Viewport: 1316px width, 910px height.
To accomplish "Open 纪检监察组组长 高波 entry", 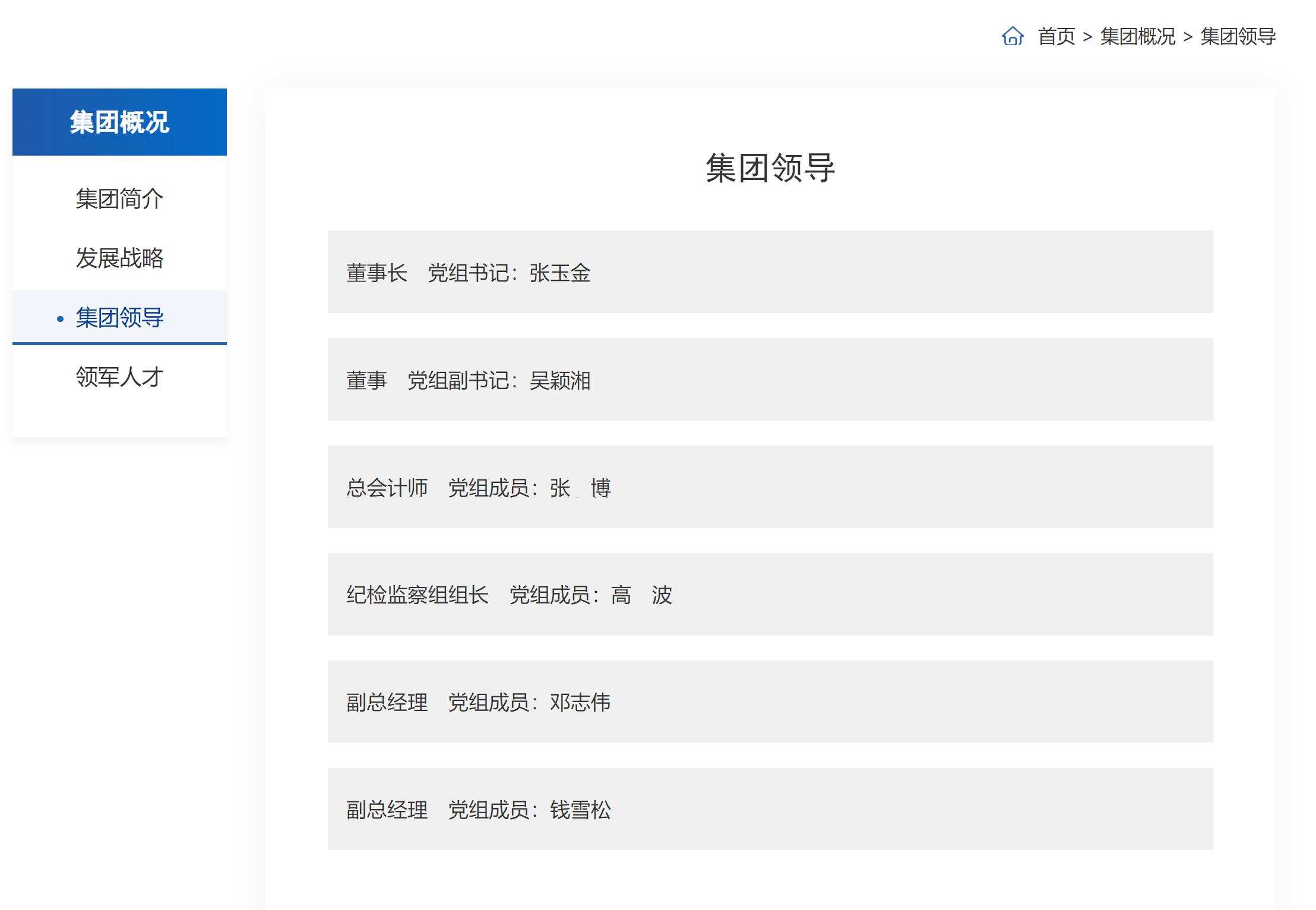I will point(770,595).
